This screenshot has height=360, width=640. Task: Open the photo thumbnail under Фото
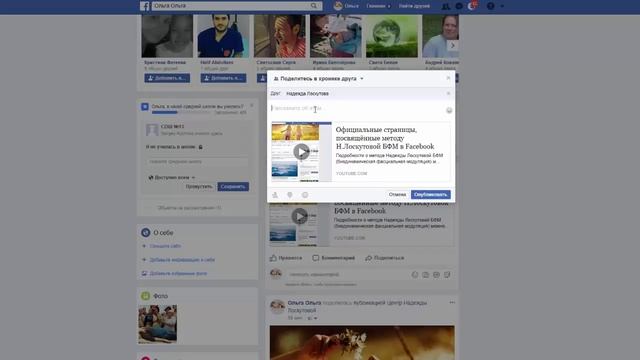point(158,324)
